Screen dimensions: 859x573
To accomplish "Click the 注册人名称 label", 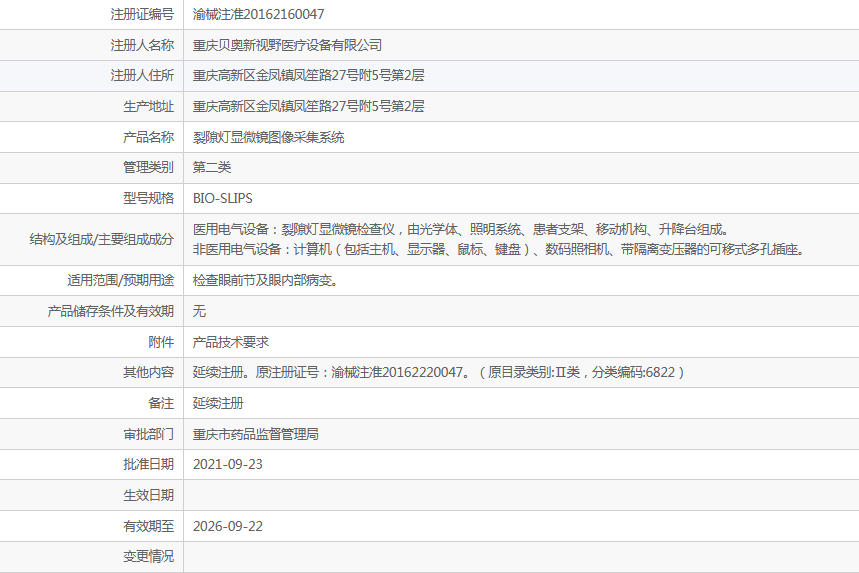I will click(x=142, y=45).
